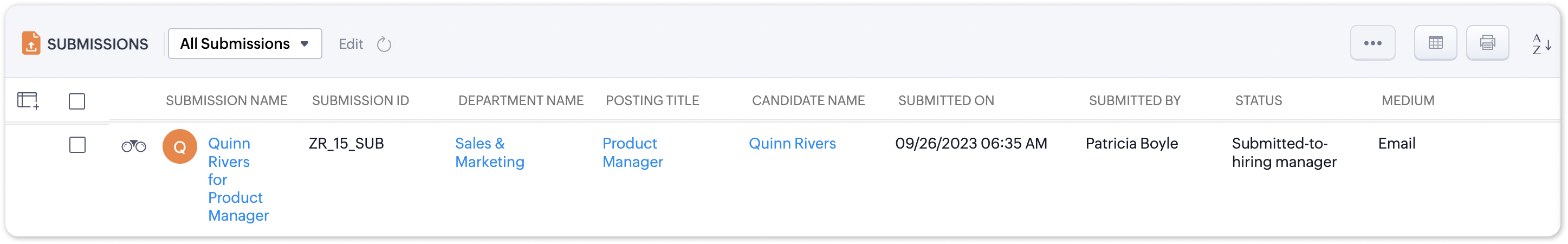This screenshot has height=244, width=1568.
Task: Click the Status column header
Action: [x=1258, y=100]
